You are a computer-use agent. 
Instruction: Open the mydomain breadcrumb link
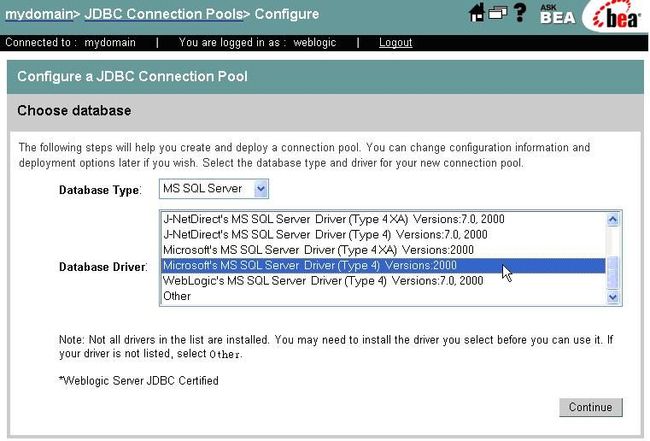tap(39, 14)
